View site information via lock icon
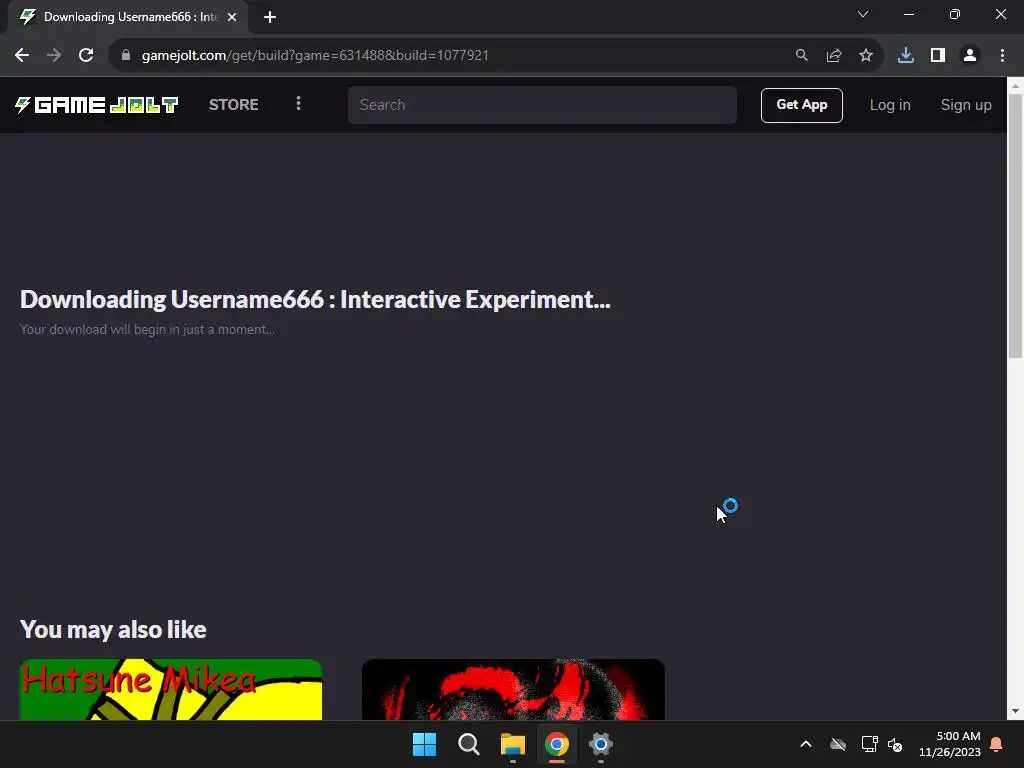The image size is (1024, 768). [x=126, y=56]
